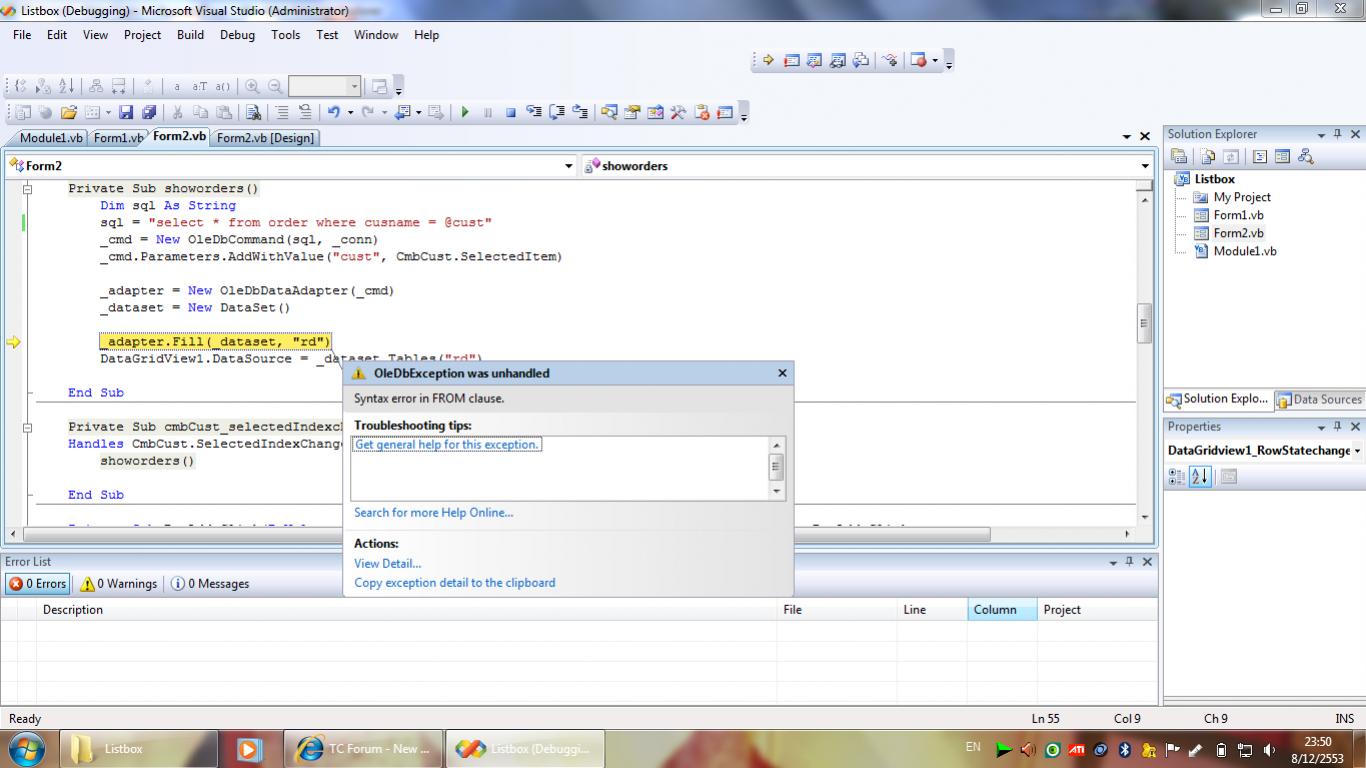Sort Error List by Column header
The height and width of the screenshot is (768, 1366).
point(1002,609)
